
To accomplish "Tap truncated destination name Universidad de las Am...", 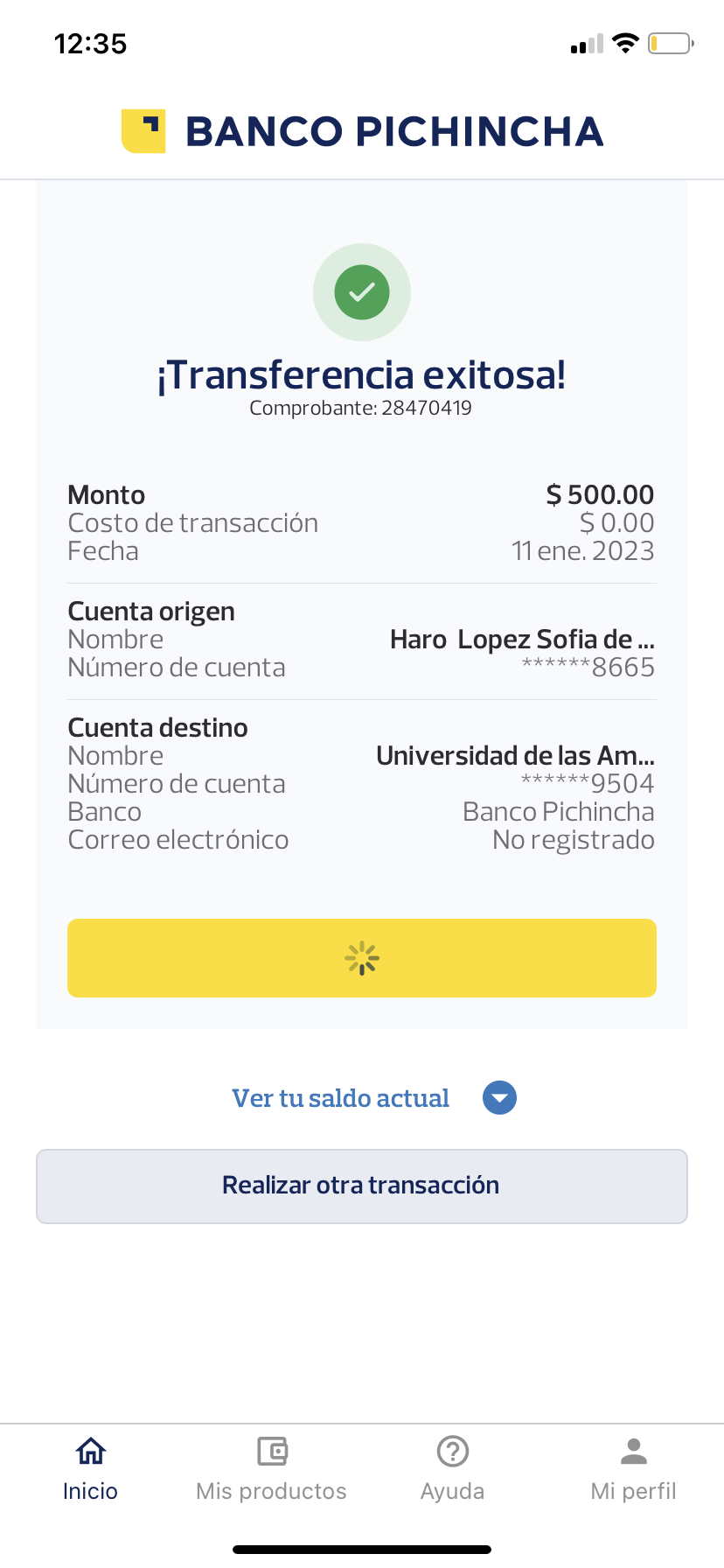I will [515, 756].
